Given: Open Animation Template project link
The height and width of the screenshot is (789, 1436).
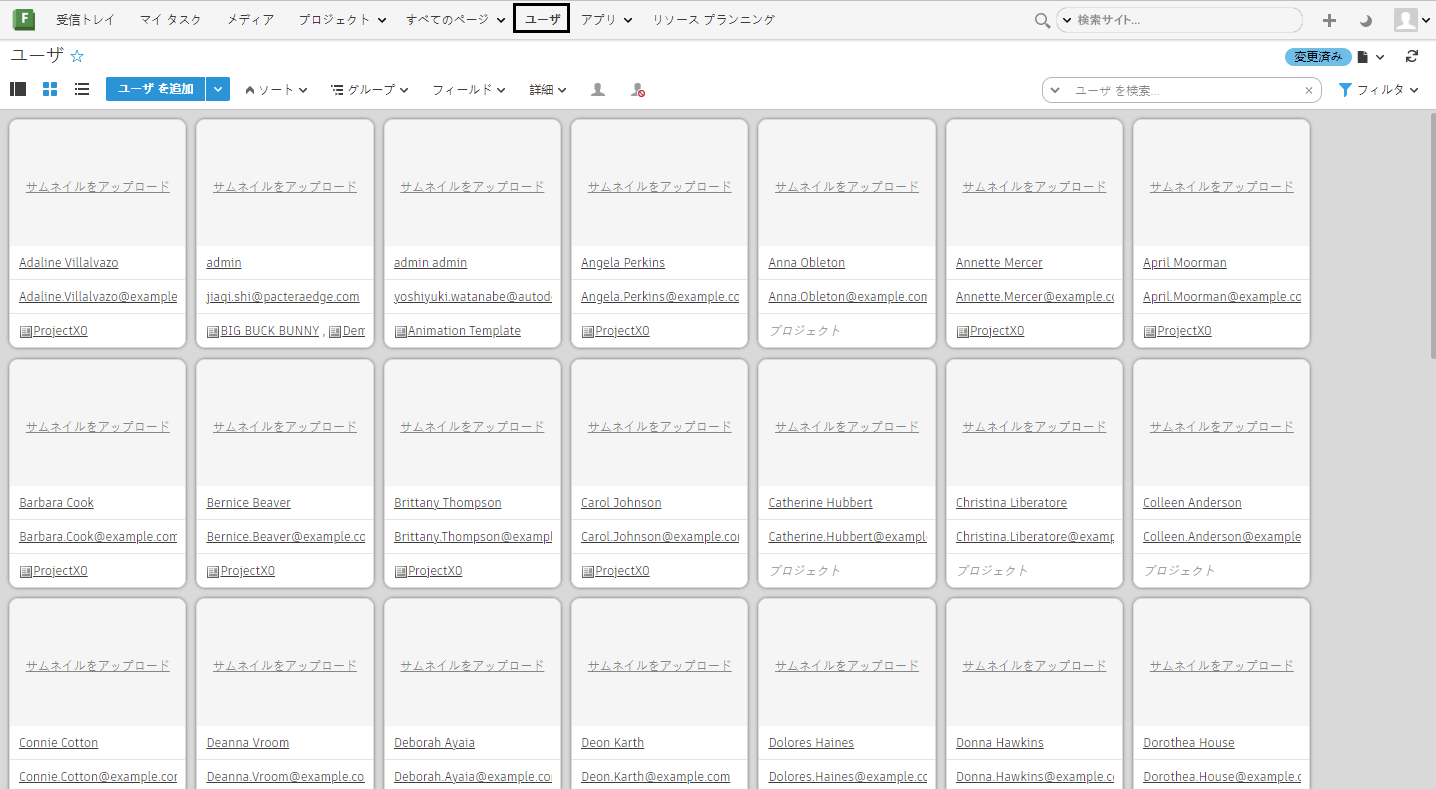Looking at the screenshot, I should coord(464,331).
